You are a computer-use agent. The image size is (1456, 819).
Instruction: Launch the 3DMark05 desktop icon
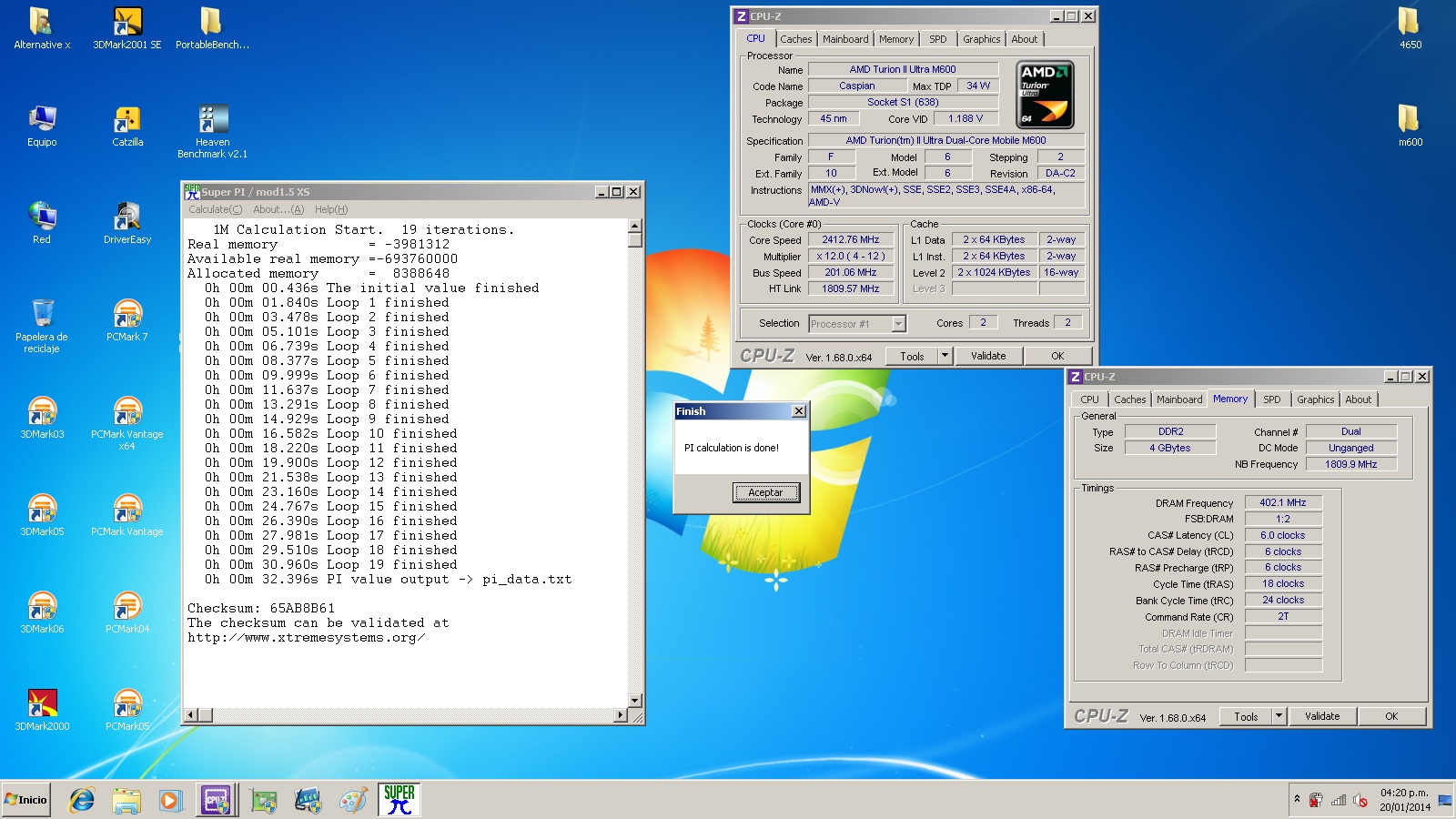[x=42, y=515]
